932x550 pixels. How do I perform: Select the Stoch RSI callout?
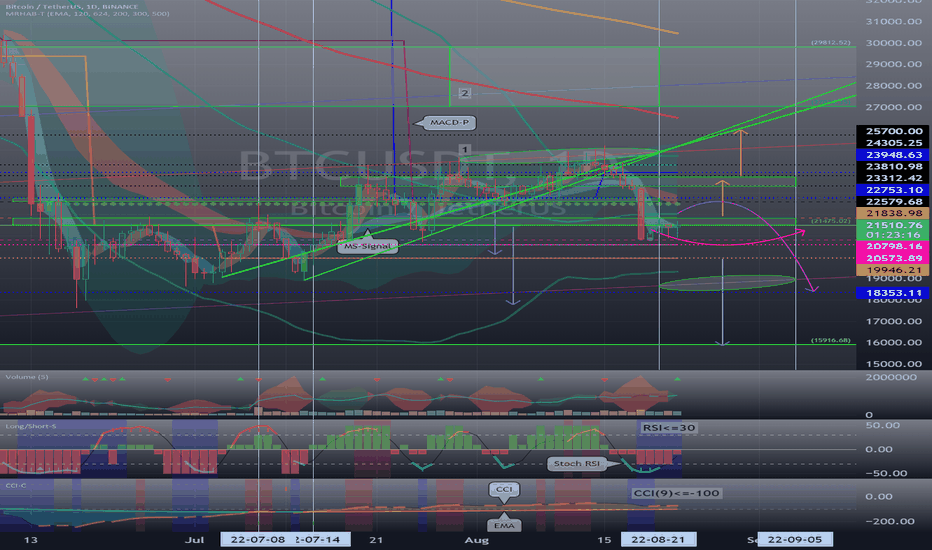coord(576,463)
